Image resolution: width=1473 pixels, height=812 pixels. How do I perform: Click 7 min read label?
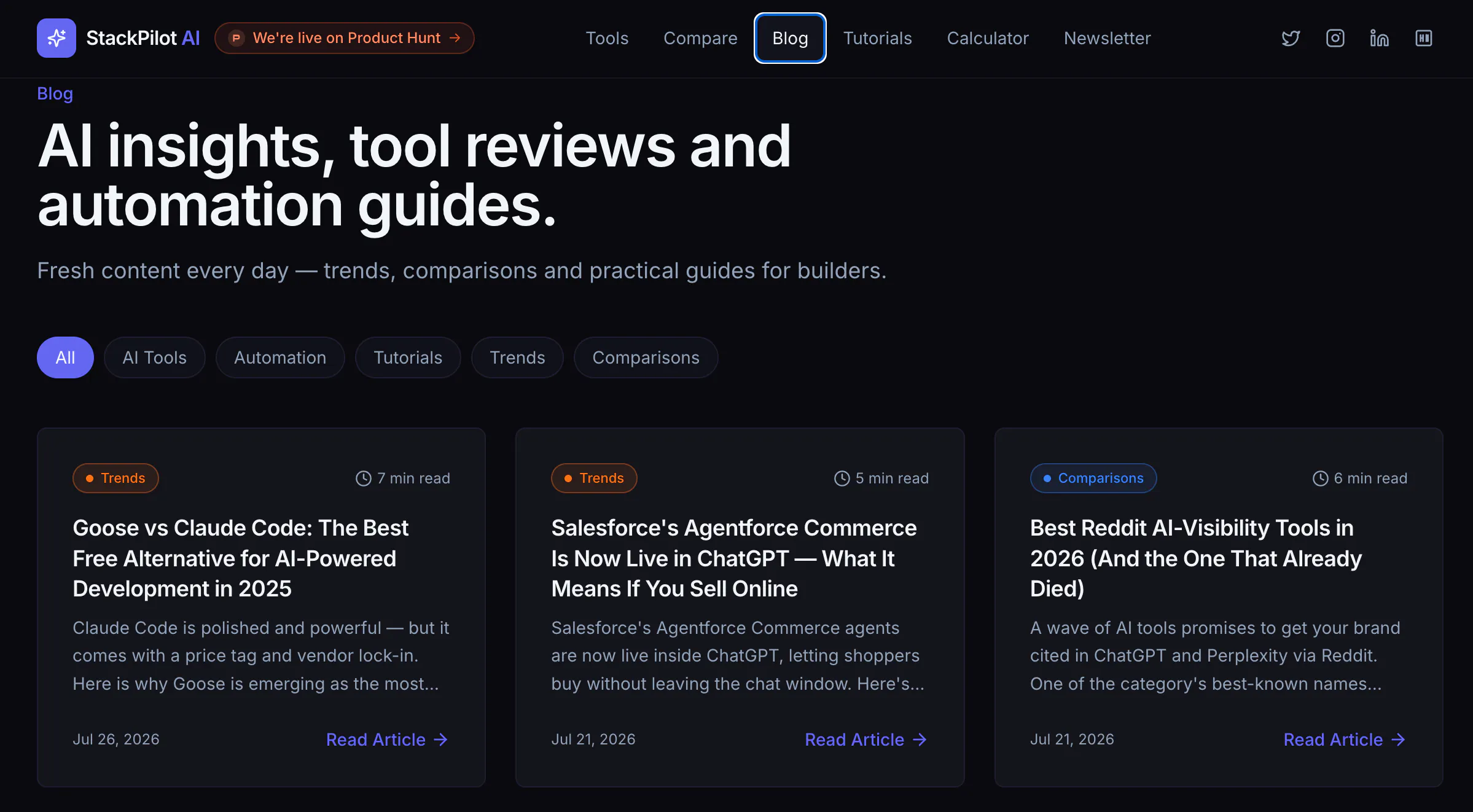pos(413,478)
